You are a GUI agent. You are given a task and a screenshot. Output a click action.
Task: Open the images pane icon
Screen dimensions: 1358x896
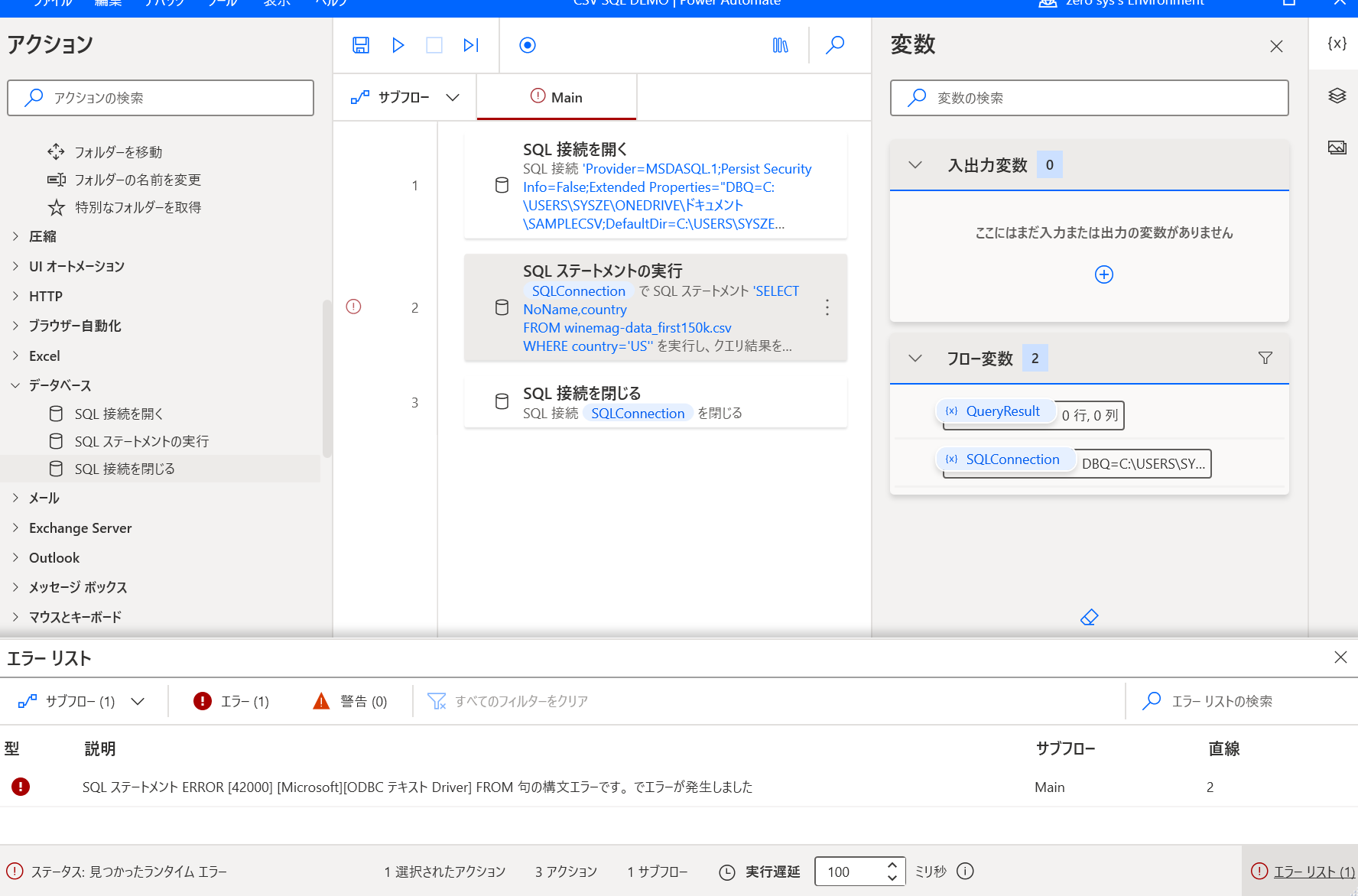[1337, 148]
